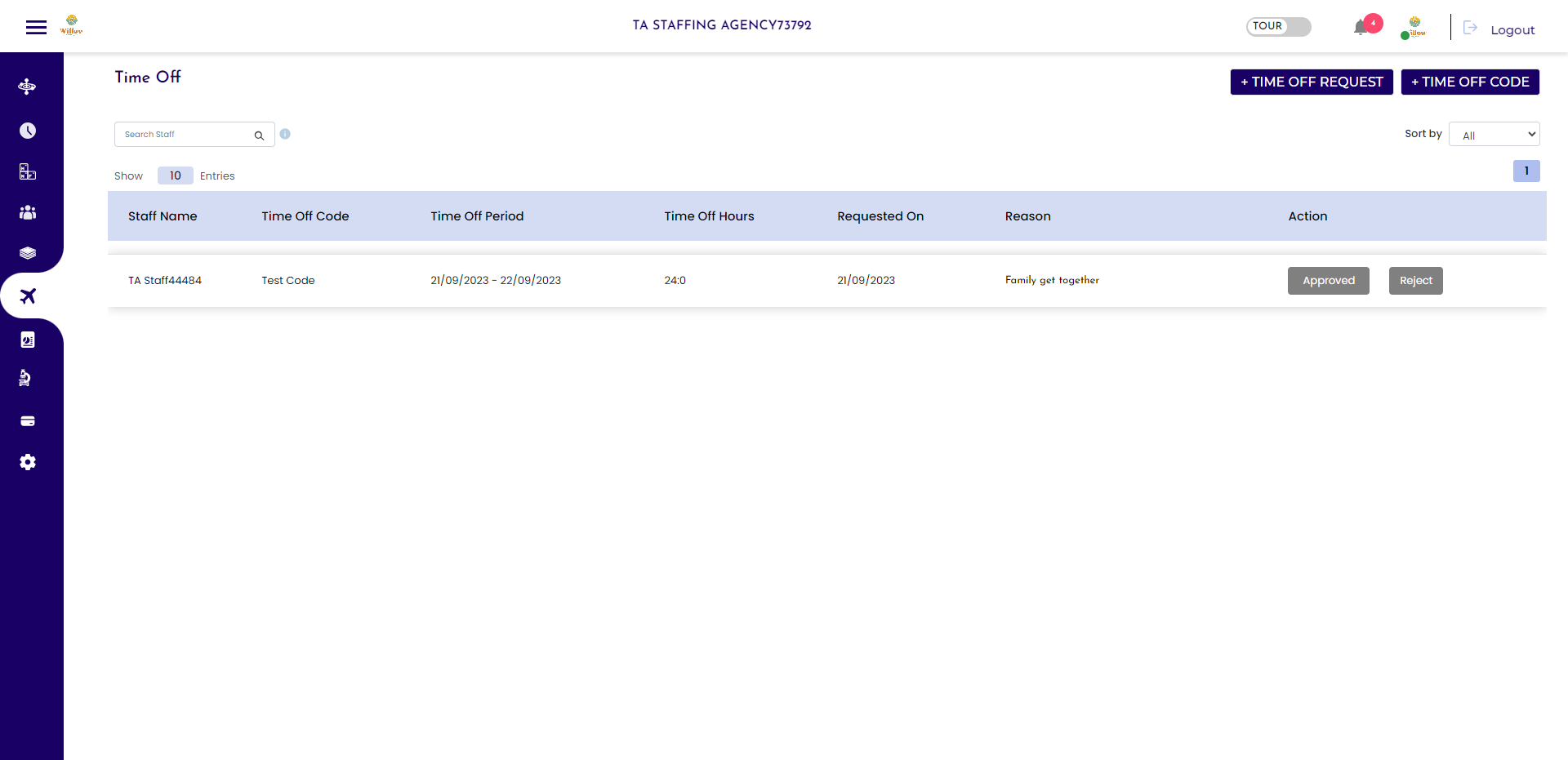This screenshot has height=760, width=1568.
Task: Reject TA Staff44484's time off request
Action: [x=1415, y=280]
